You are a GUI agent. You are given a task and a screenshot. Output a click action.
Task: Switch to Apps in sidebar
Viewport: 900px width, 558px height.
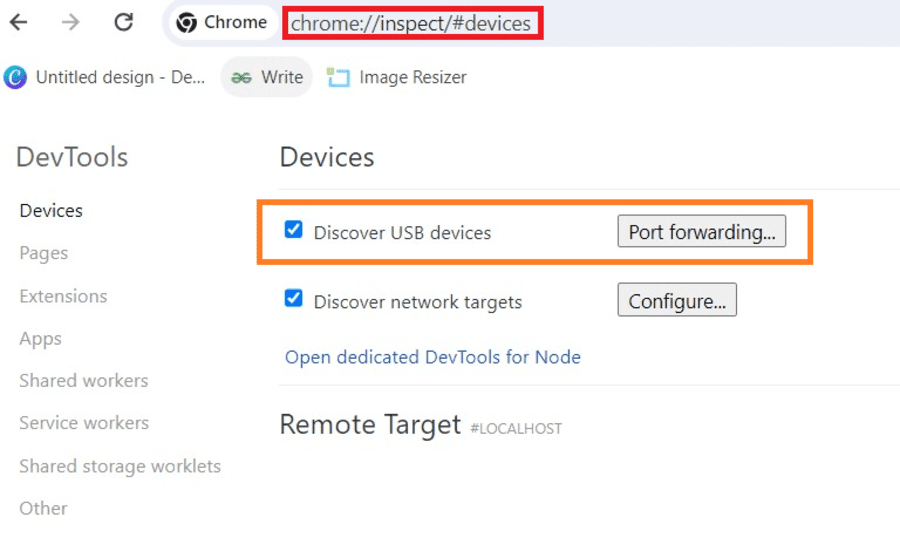coord(41,339)
